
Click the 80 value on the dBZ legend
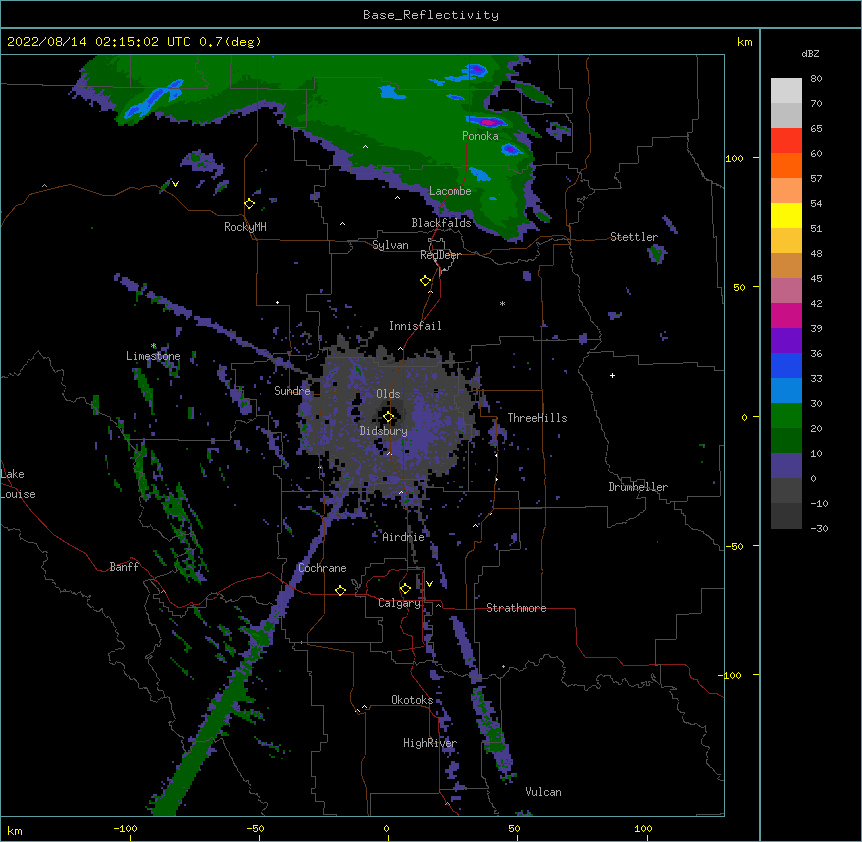pos(816,79)
